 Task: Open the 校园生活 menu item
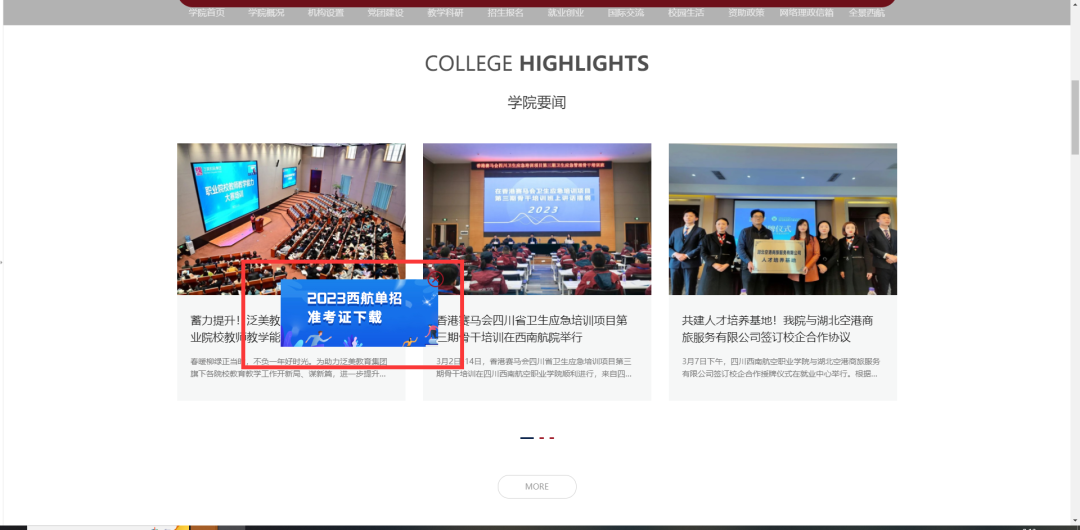686,13
